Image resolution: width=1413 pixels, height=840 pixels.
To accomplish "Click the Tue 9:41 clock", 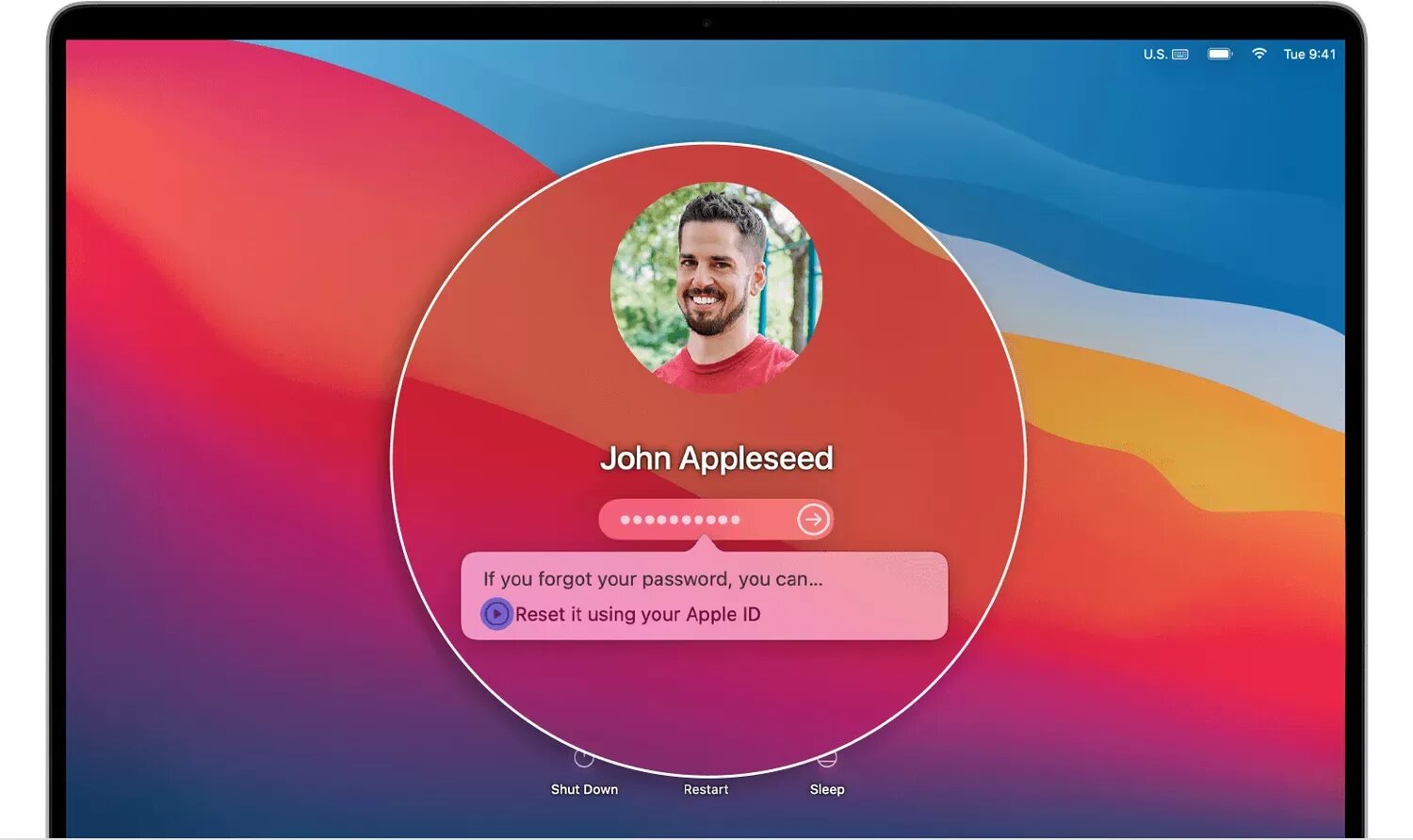I will pos(1309,55).
